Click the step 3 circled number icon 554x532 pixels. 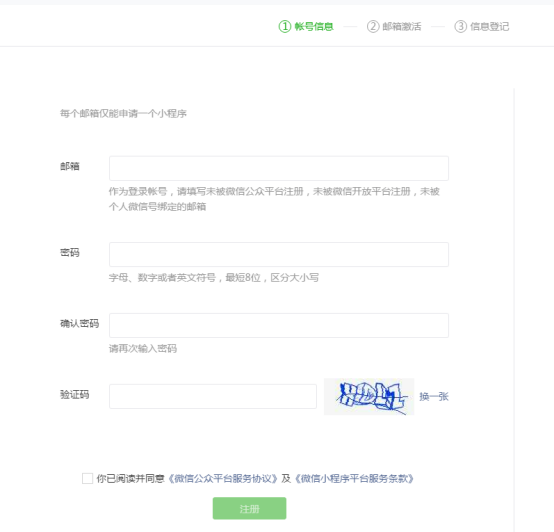[x=461, y=26]
